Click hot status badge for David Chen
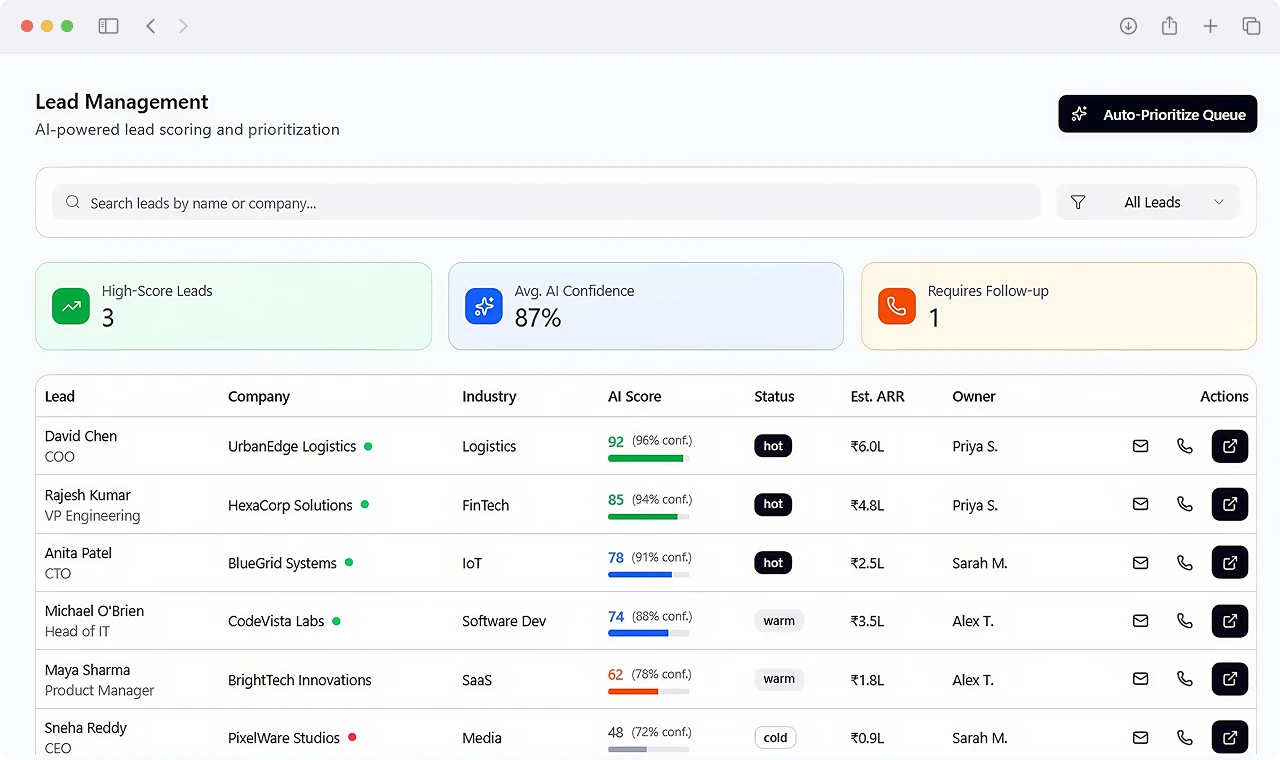The image size is (1280, 760). point(773,446)
